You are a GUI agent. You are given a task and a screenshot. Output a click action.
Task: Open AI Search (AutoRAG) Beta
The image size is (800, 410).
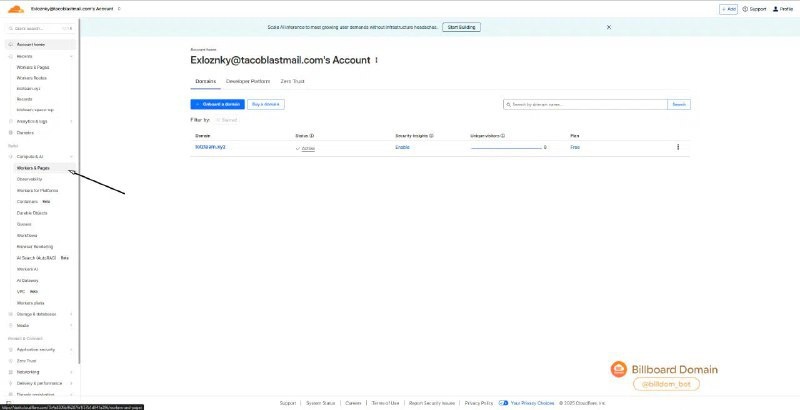pyautogui.click(x=43, y=258)
